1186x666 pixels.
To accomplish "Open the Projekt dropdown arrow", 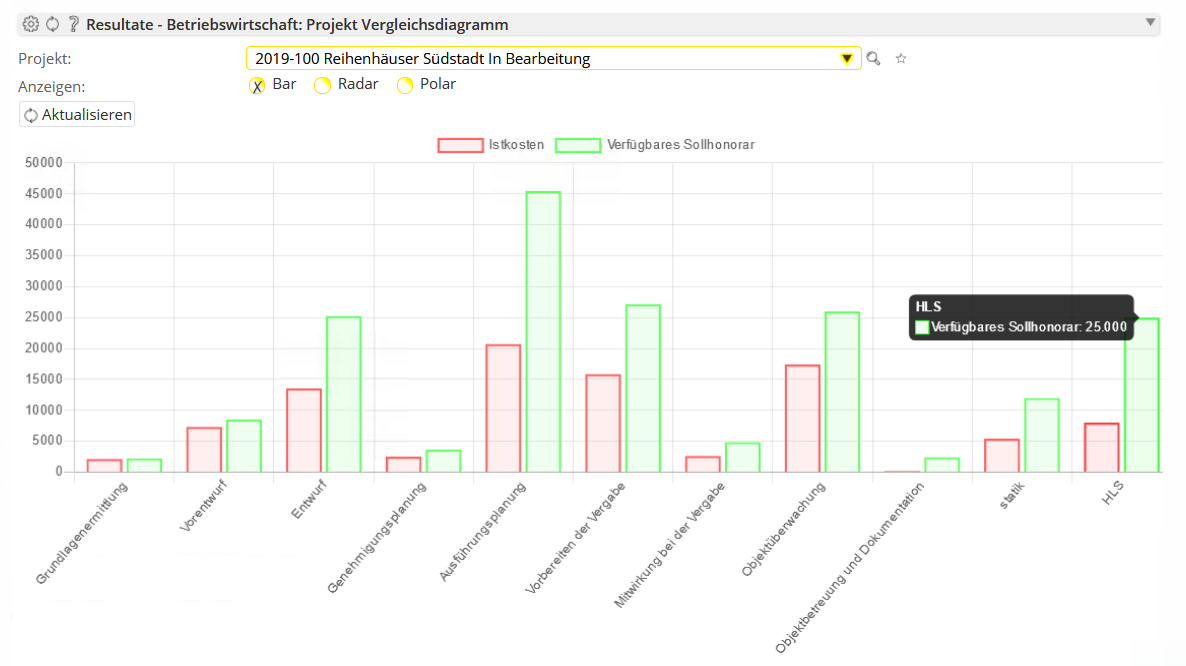I will [847, 59].
